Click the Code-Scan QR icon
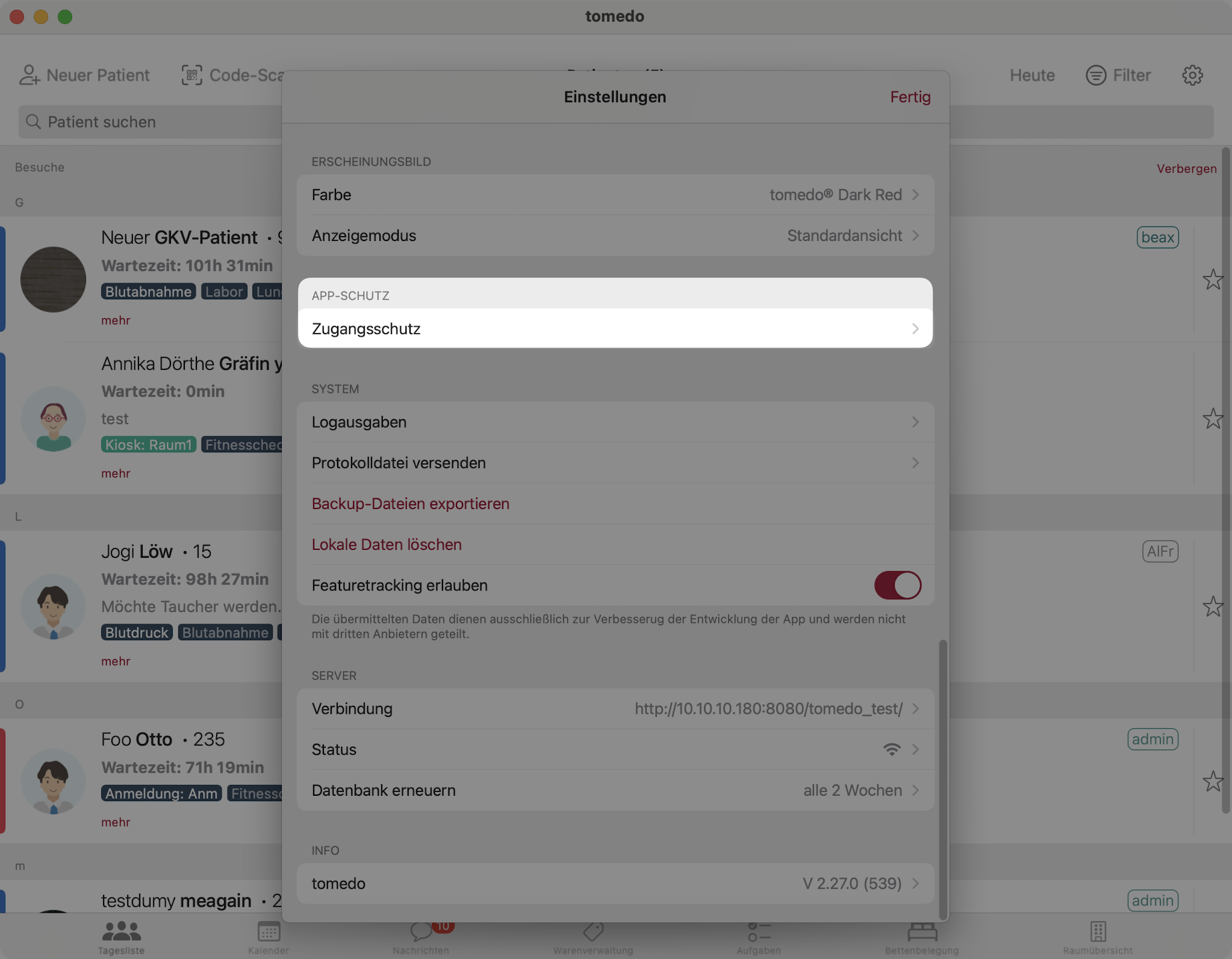Screen dimensions: 1232x959 point(192,75)
